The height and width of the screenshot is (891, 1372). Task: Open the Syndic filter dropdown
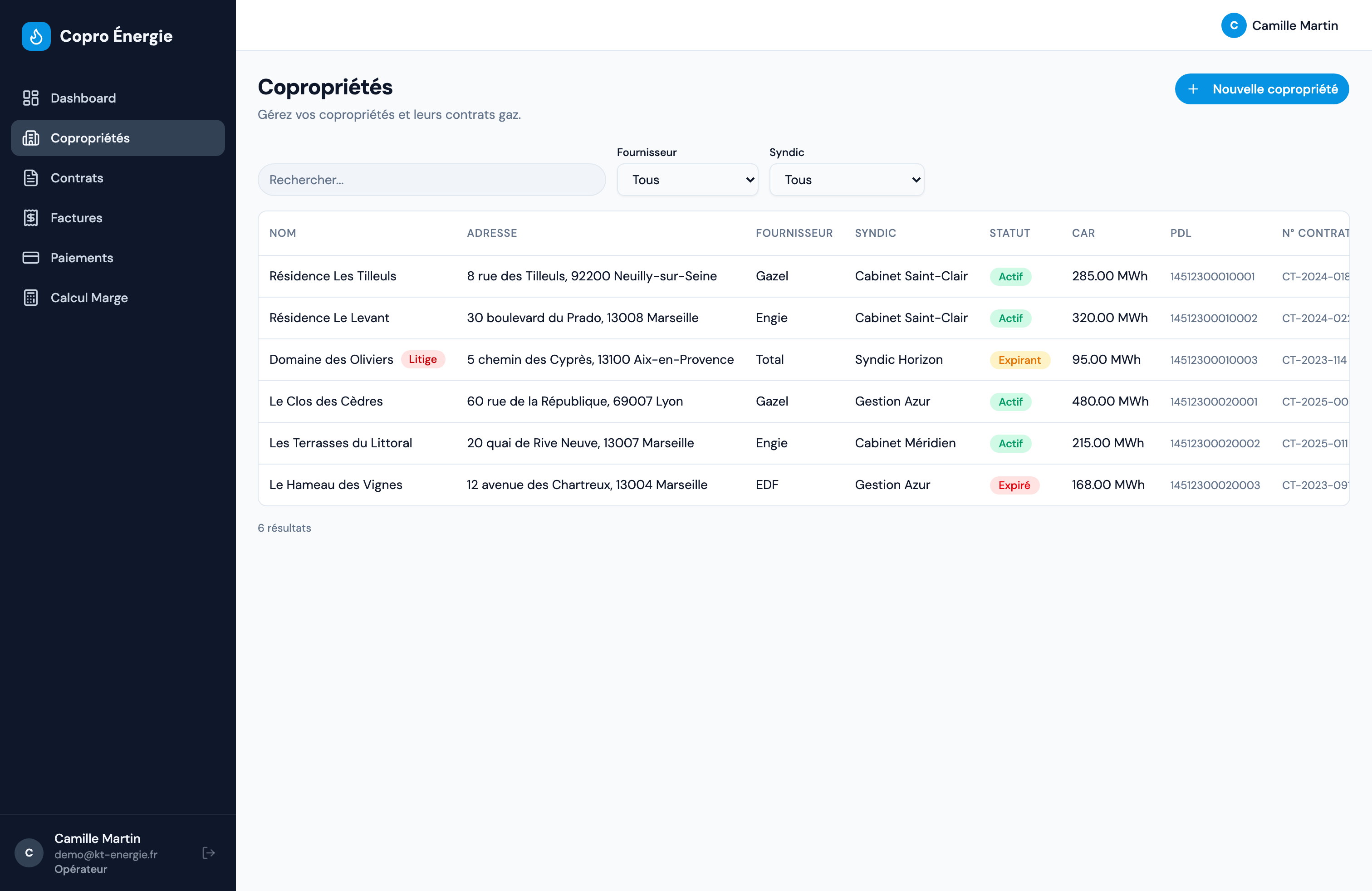click(x=846, y=180)
